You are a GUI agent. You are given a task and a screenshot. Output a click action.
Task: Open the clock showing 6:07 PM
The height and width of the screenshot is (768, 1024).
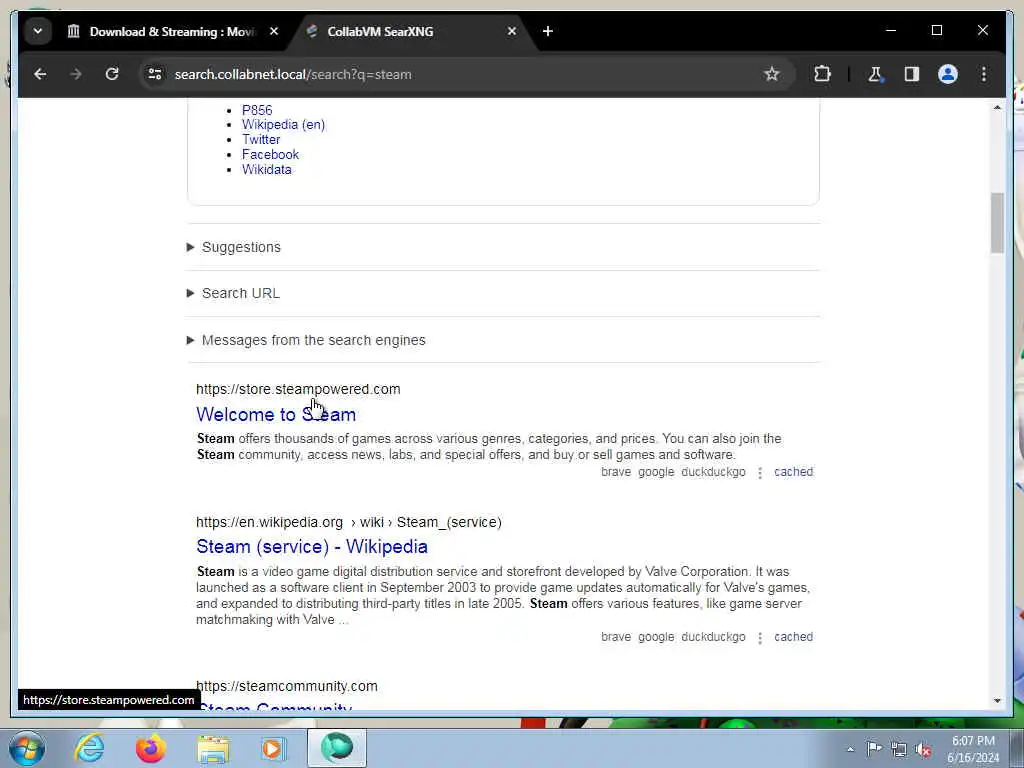pos(973,749)
